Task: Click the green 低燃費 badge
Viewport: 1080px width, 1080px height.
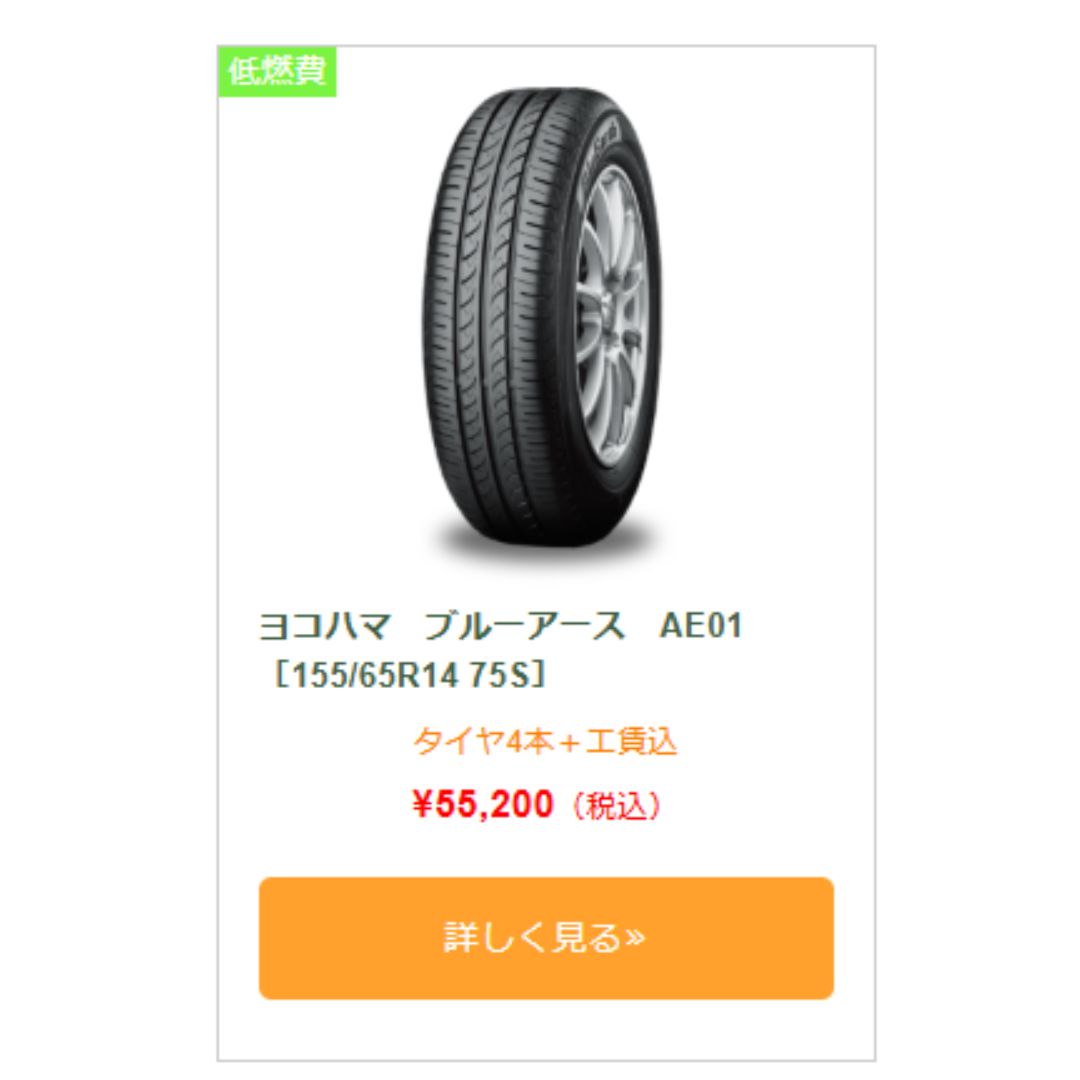Action: coord(277,72)
